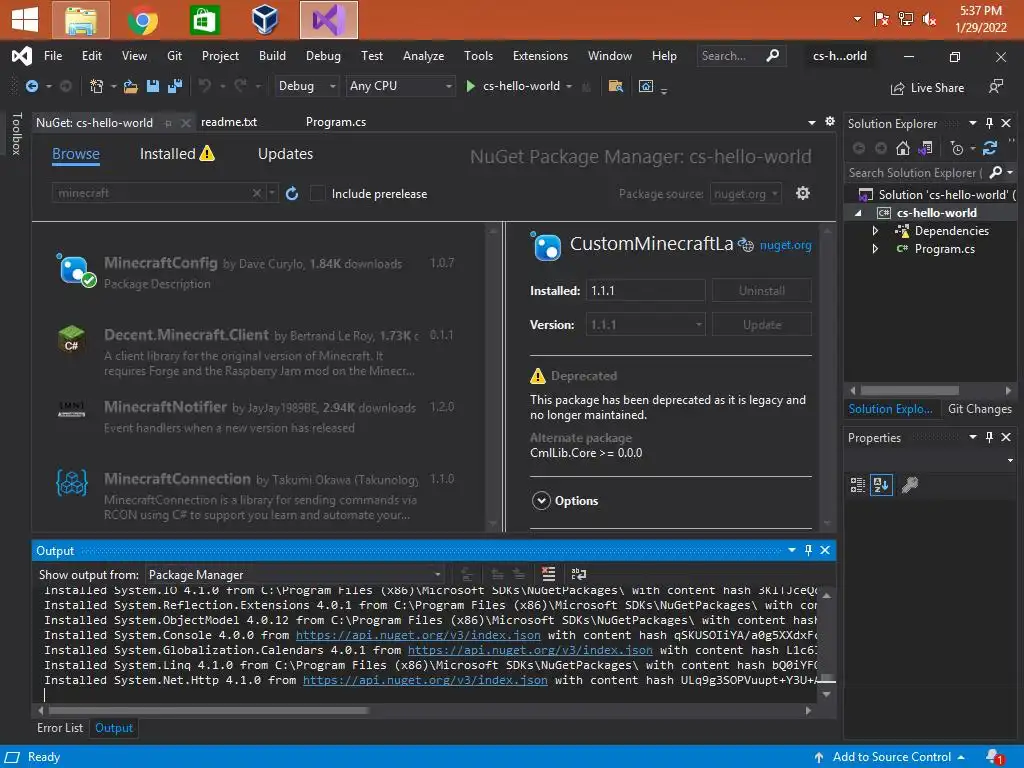
Task: Open the File menu
Action: (x=53, y=56)
